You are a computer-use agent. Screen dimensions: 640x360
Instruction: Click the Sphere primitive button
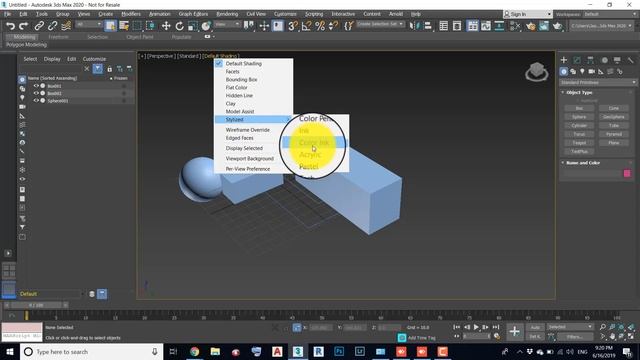[579, 117]
